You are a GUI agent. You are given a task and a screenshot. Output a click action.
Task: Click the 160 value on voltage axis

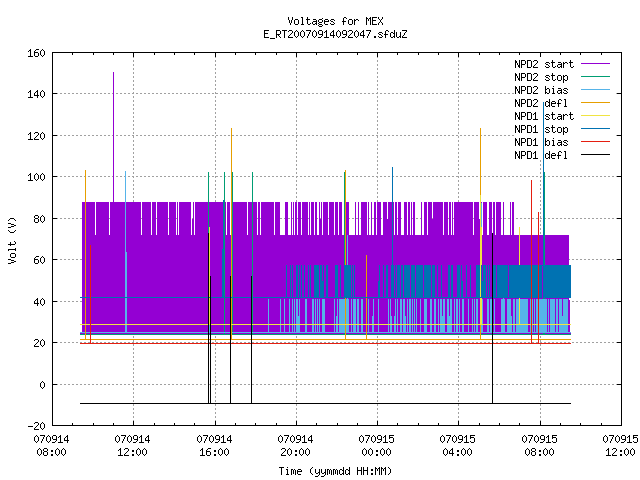(36, 53)
